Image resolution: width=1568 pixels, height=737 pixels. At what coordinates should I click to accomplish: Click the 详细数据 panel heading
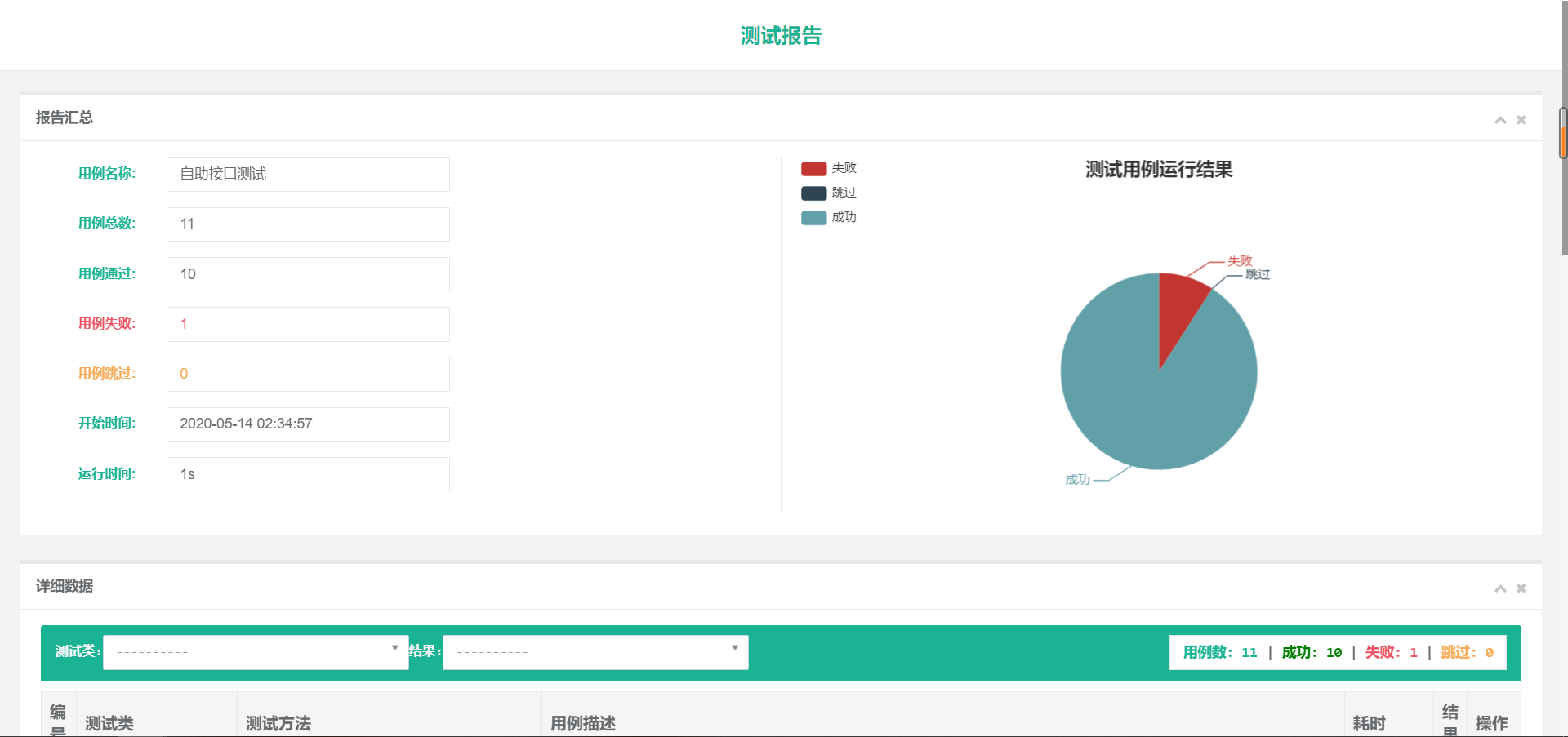pyautogui.click(x=65, y=587)
